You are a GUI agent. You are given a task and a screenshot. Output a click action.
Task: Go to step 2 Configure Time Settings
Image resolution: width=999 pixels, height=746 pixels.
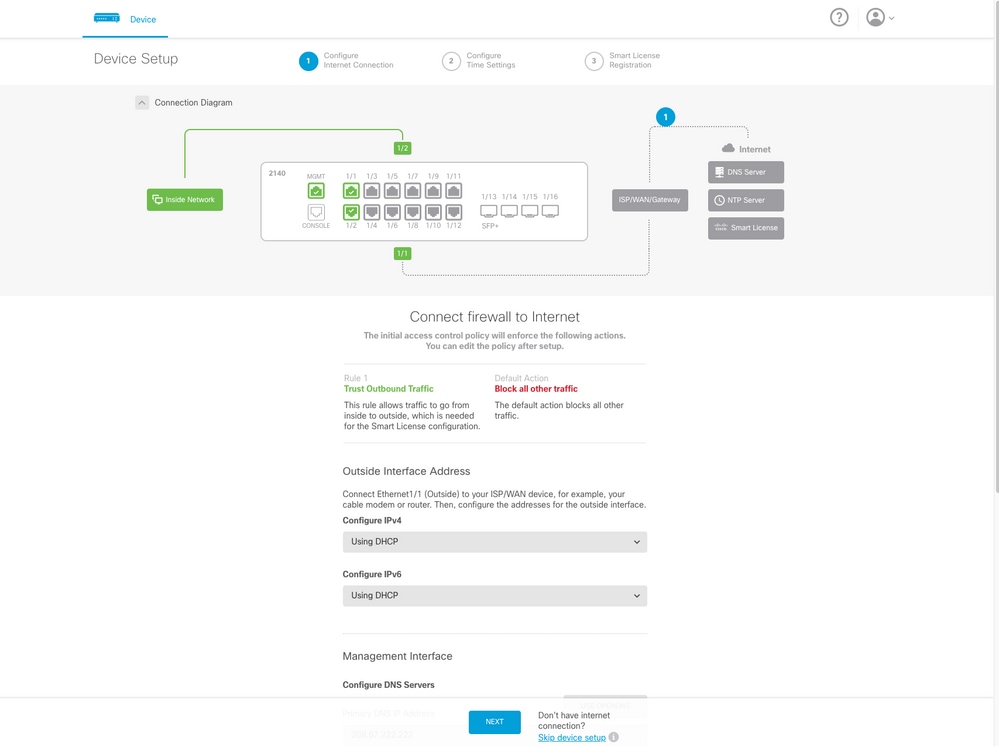point(479,61)
